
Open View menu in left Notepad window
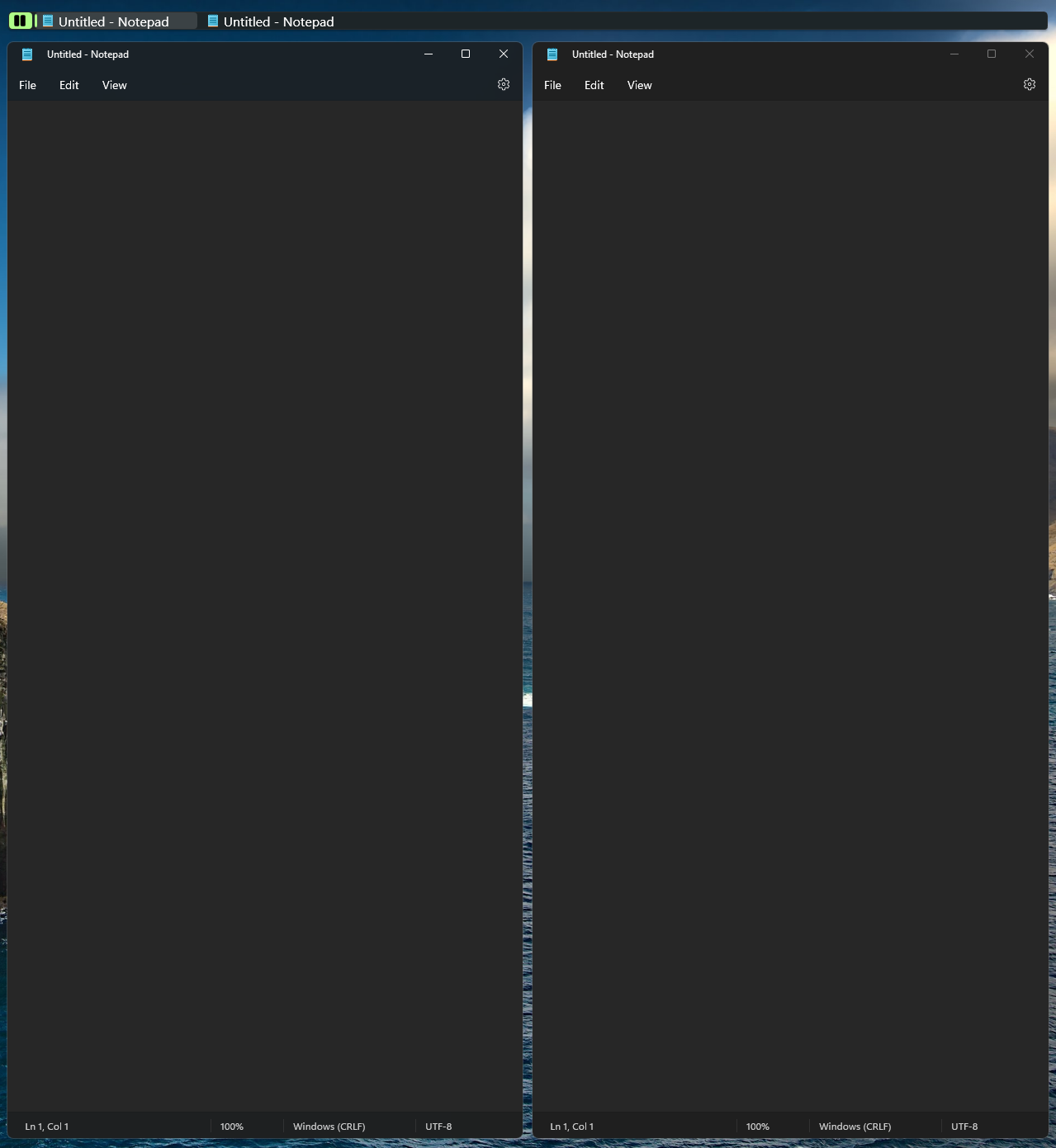pyautogui.click(x=115, y=85)
